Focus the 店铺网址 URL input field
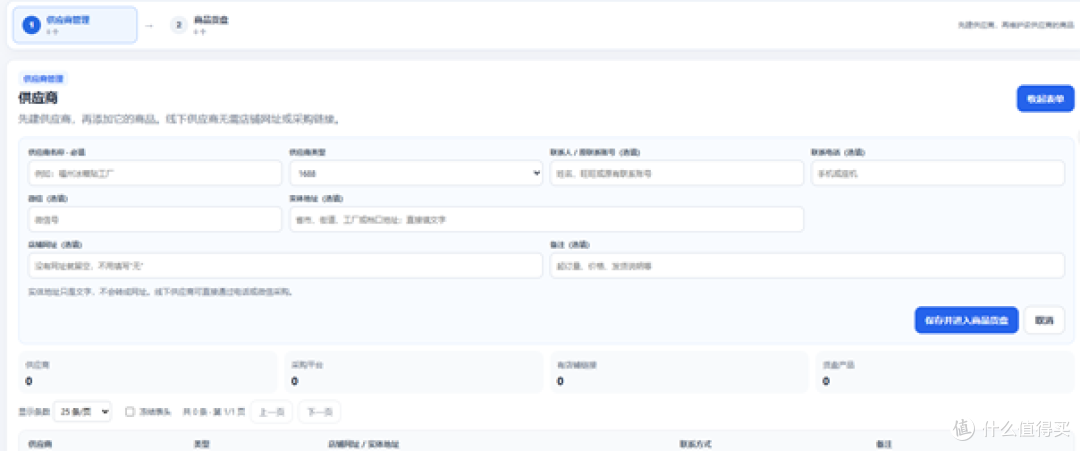The image size is (1080, 451). pos(285,266)
